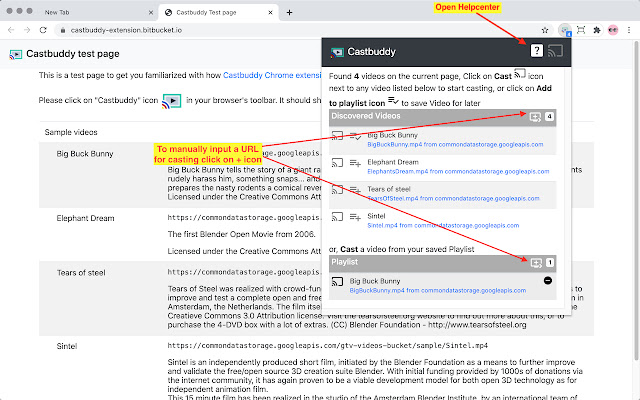Open BigBuckBunny.mp4 link in Discovered Videos
The height and width of the screenshot is (400, 640).
click(x=455, y=144)
